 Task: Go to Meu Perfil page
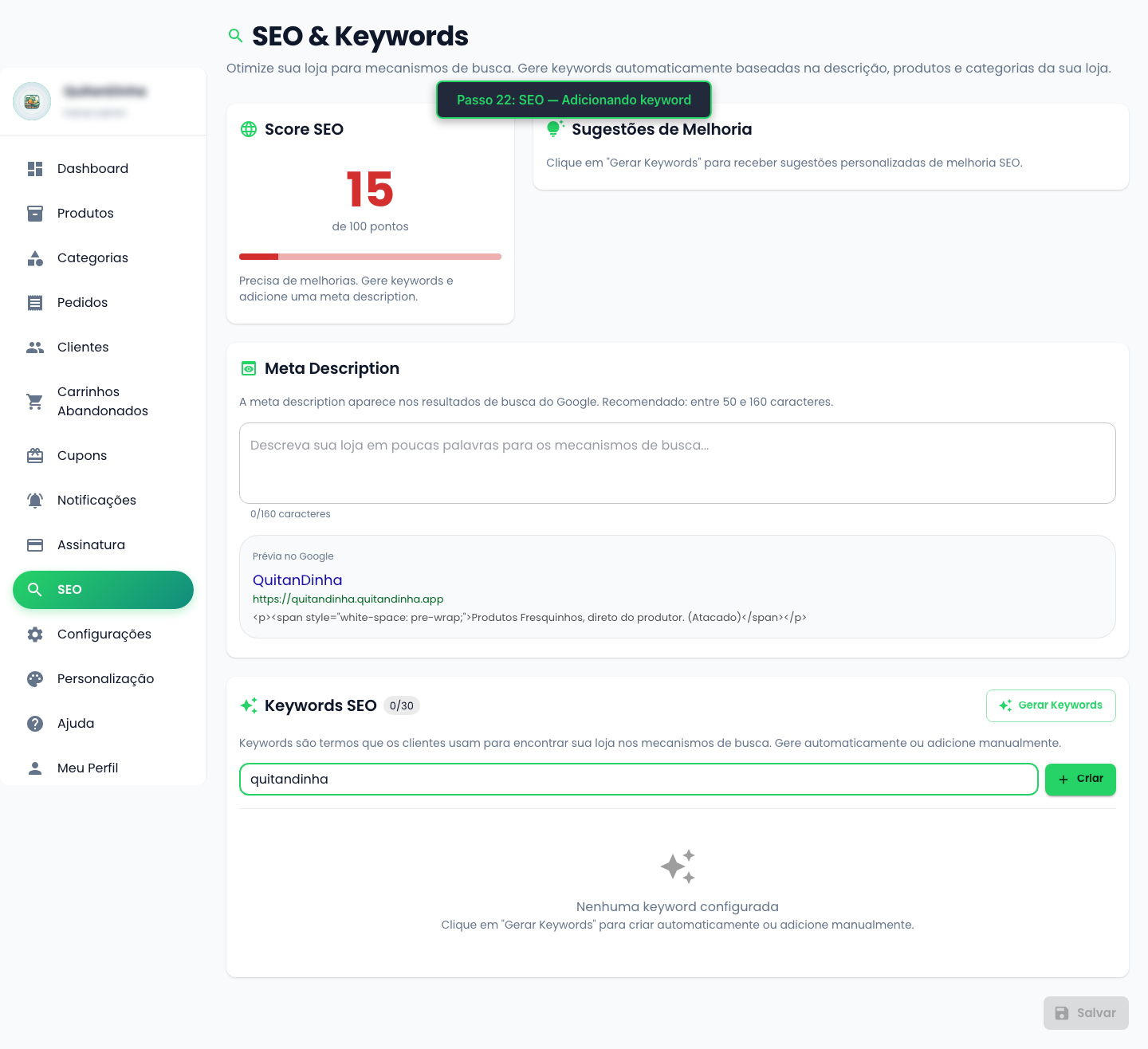pos(88,768)
